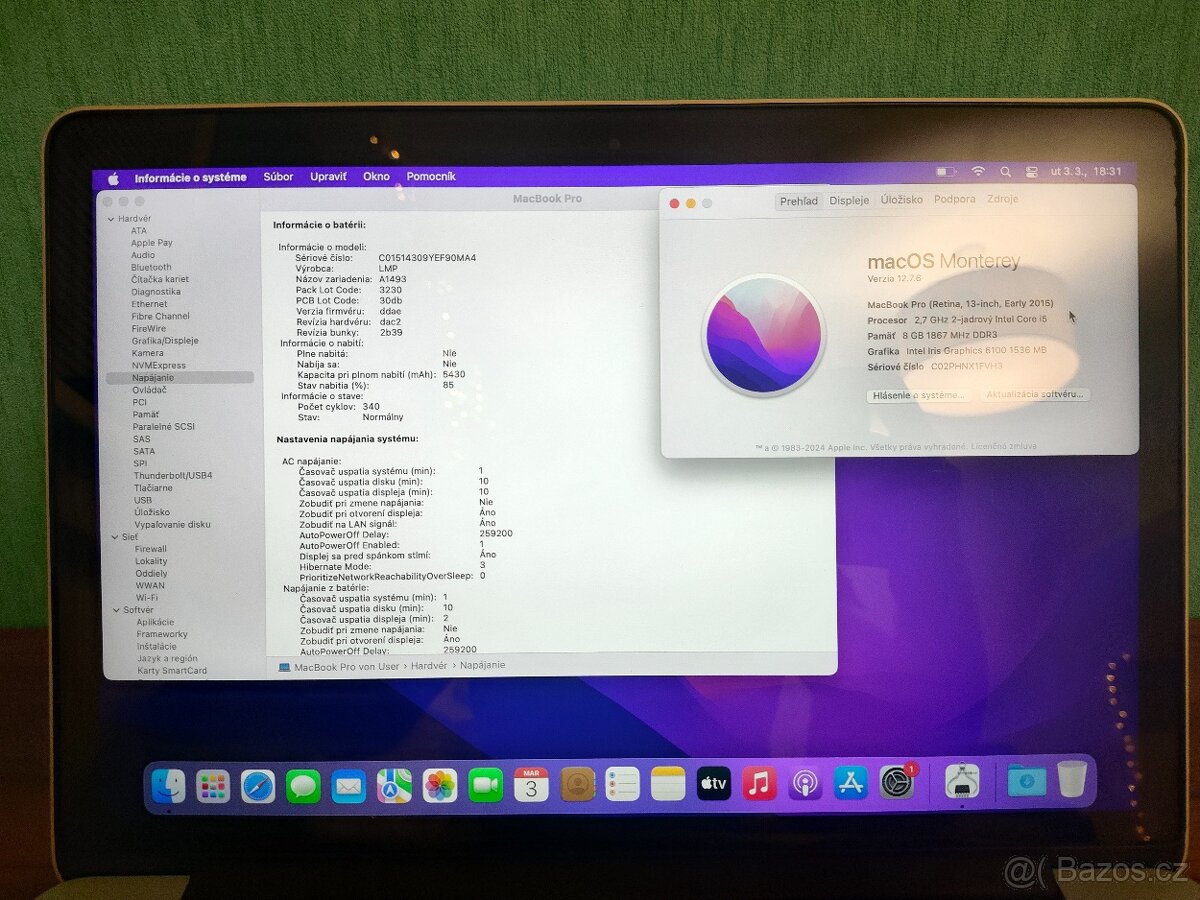This screenshot has height=900, width=1200.
Task: Click the Spotlight search icon
Action: click(1006, 172)
